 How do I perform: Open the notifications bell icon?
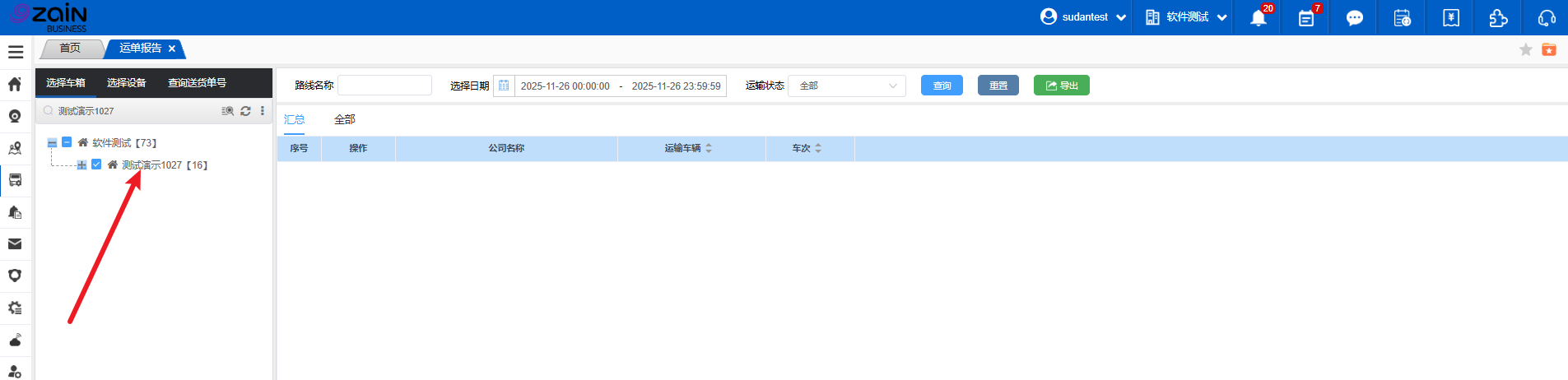tap(1258, 18)
